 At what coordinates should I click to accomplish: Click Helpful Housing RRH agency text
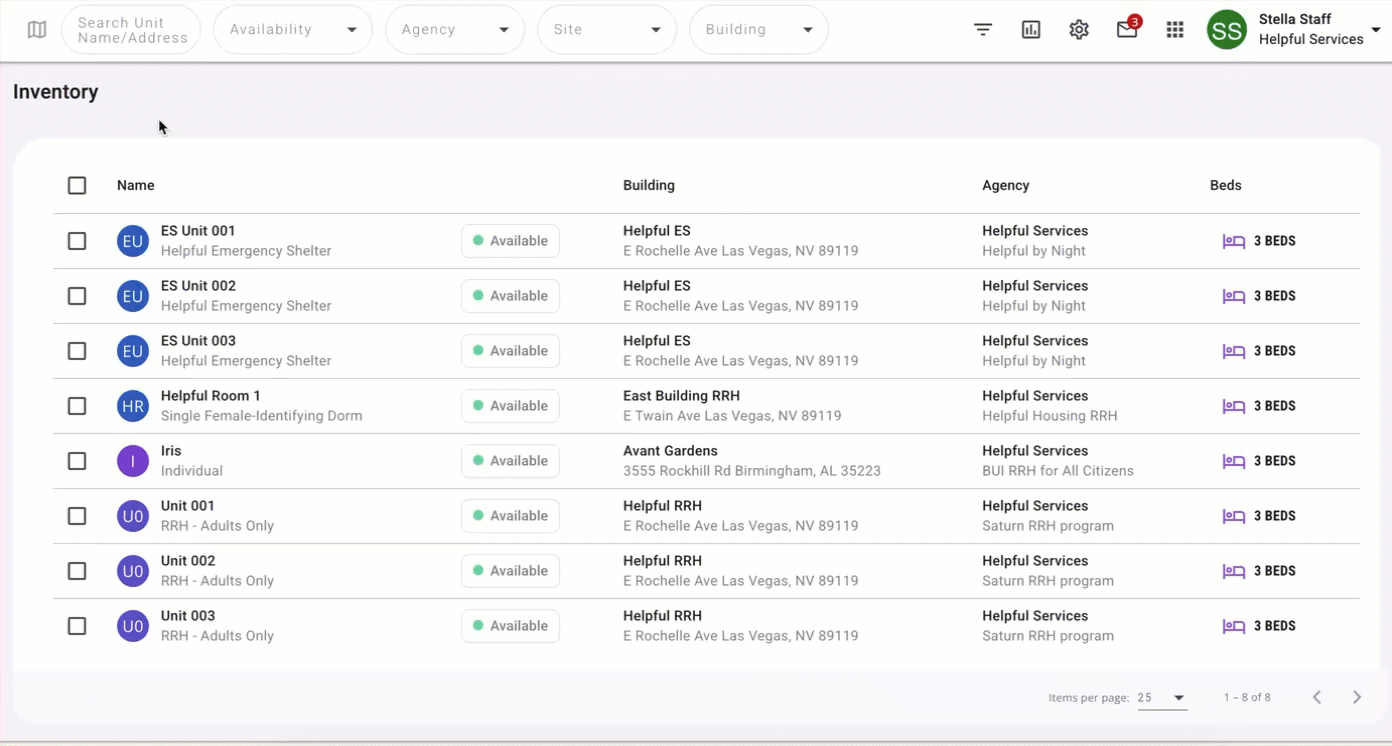(1050, 416)
